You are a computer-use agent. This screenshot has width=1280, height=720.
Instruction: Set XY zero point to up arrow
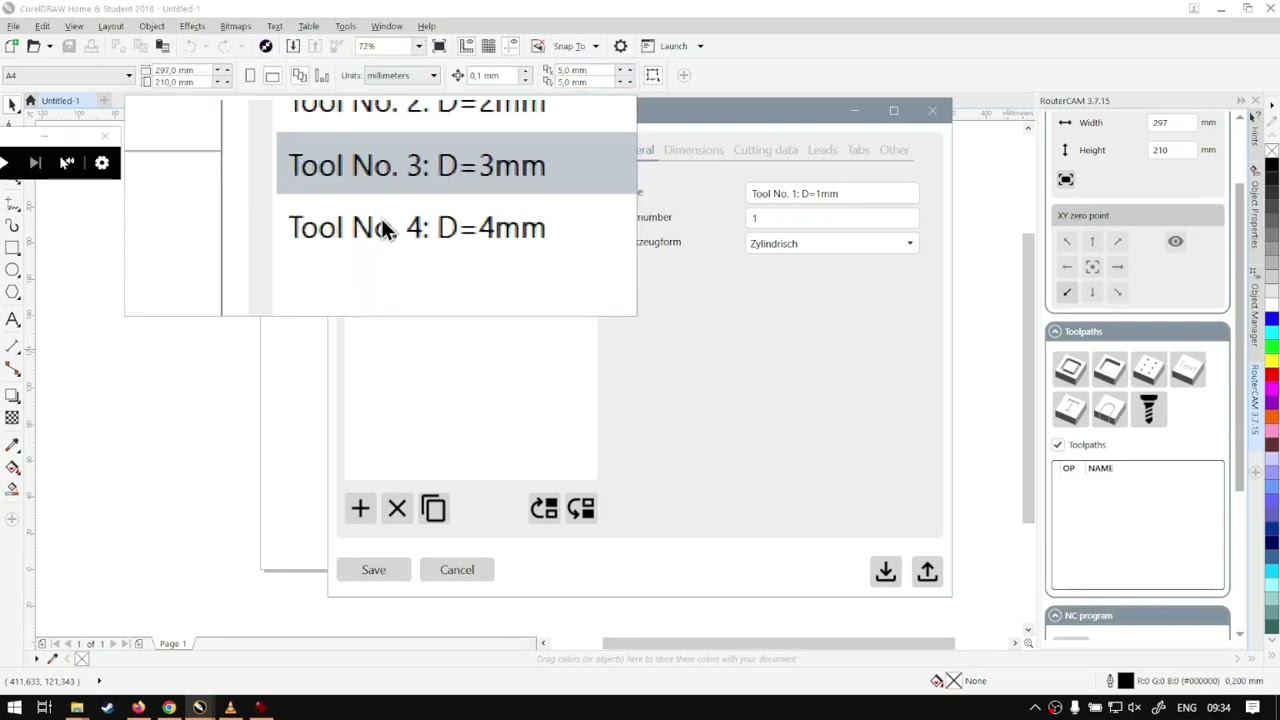[x=1092, y=242]
